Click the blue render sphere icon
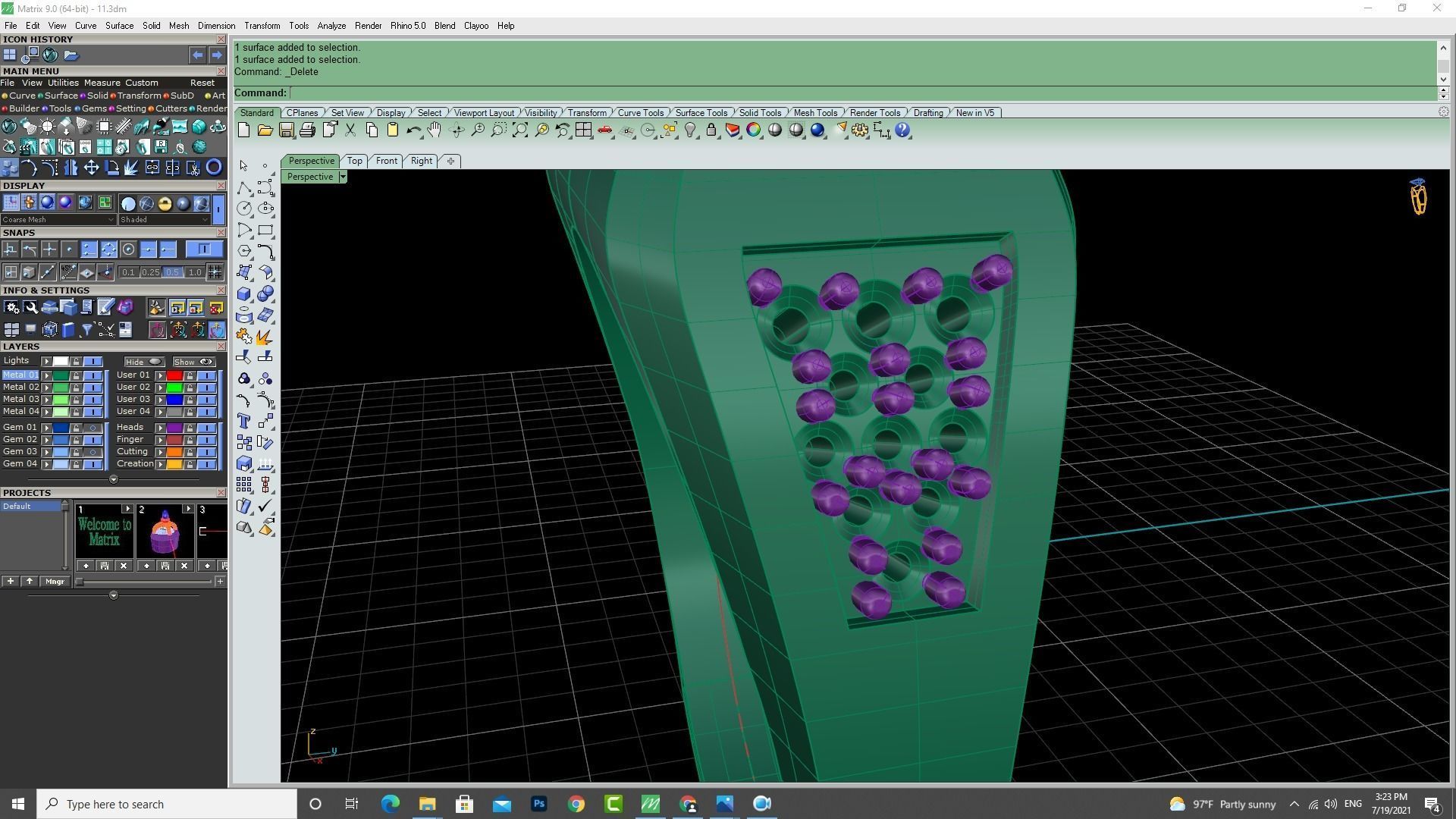The width and height of the screenshot is (1456, 819). point(817,130)
